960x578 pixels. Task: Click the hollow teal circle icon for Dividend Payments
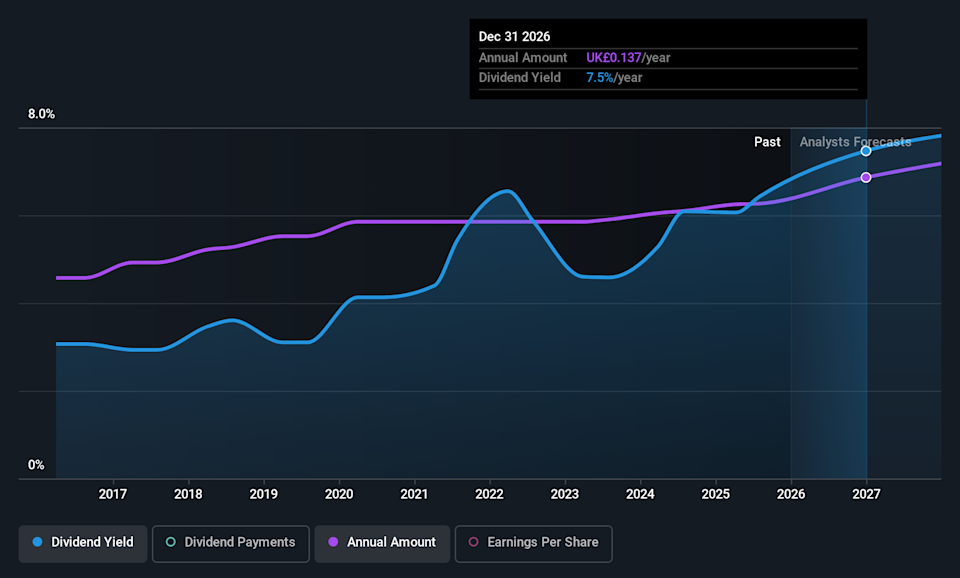(x=170, y=542)
